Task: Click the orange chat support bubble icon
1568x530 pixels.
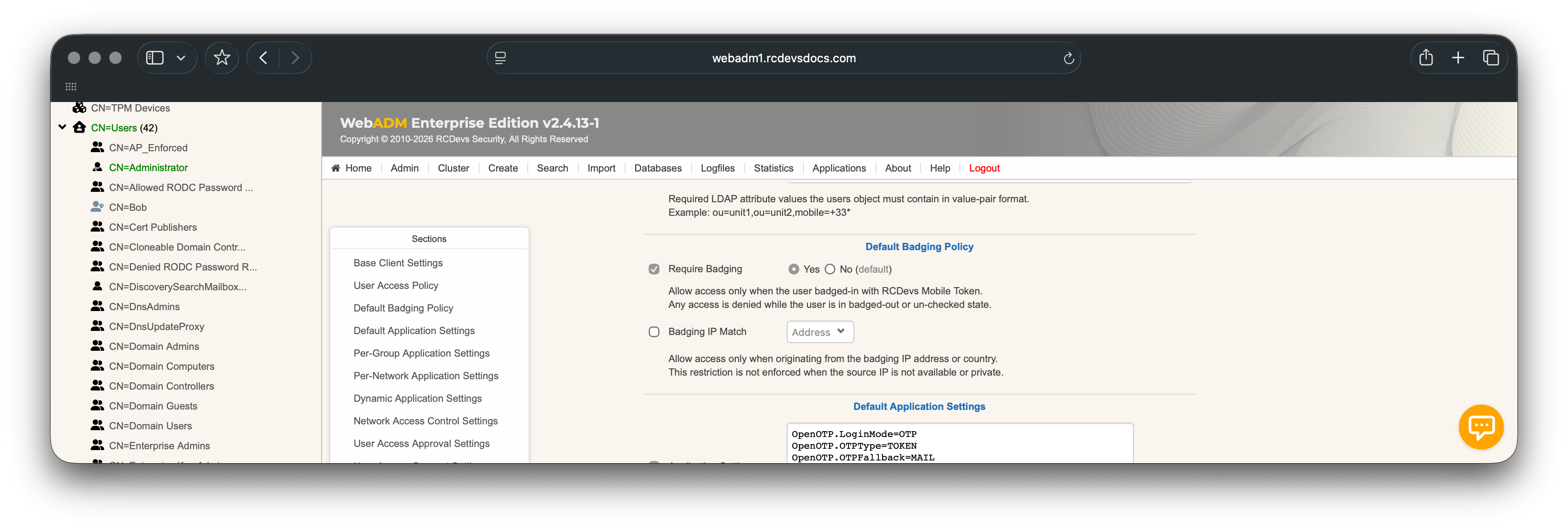Action: point(1480,427)
